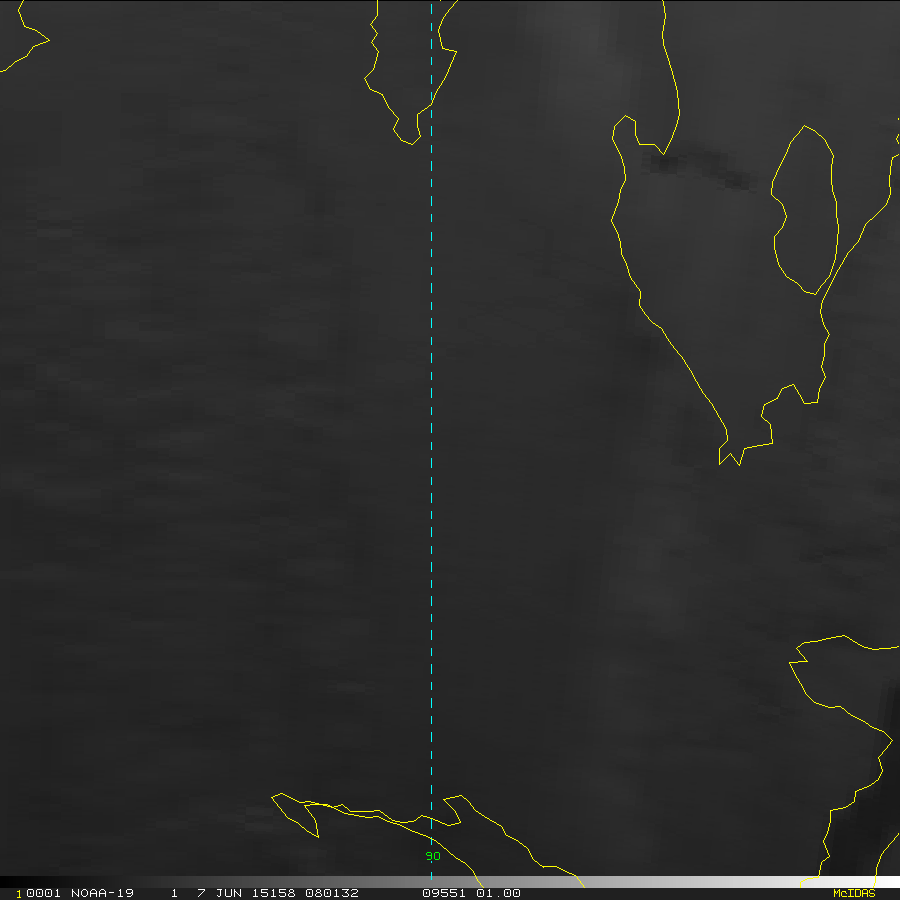Screen dimensions: 900x900
Task: Click the 7 JUN date text
Action: tap(220, 893)
